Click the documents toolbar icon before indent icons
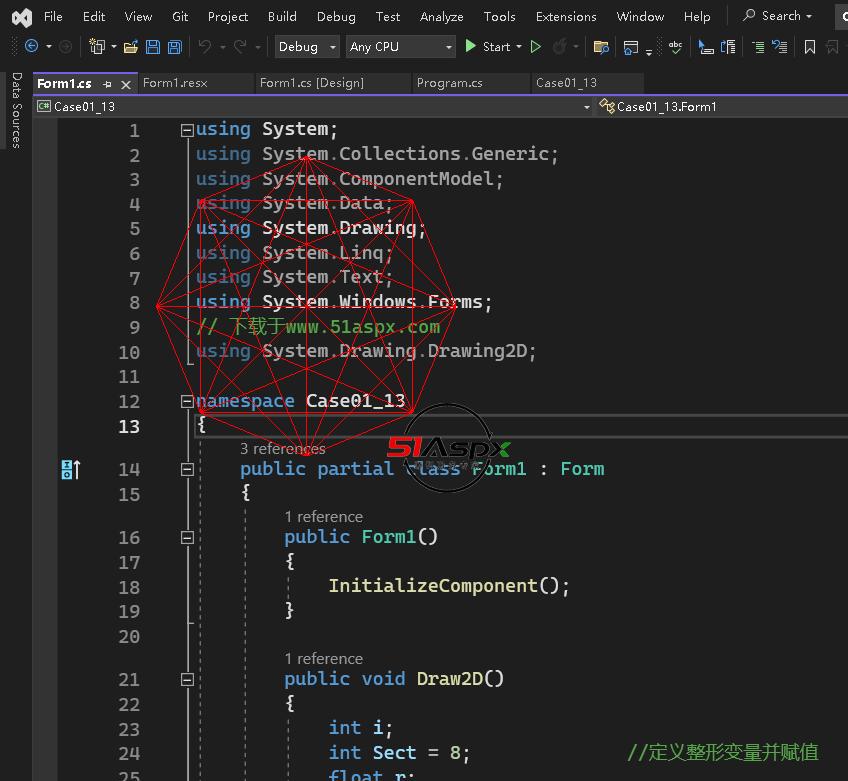Viewport: 848px width, 781px height. (x=728, y=47)
